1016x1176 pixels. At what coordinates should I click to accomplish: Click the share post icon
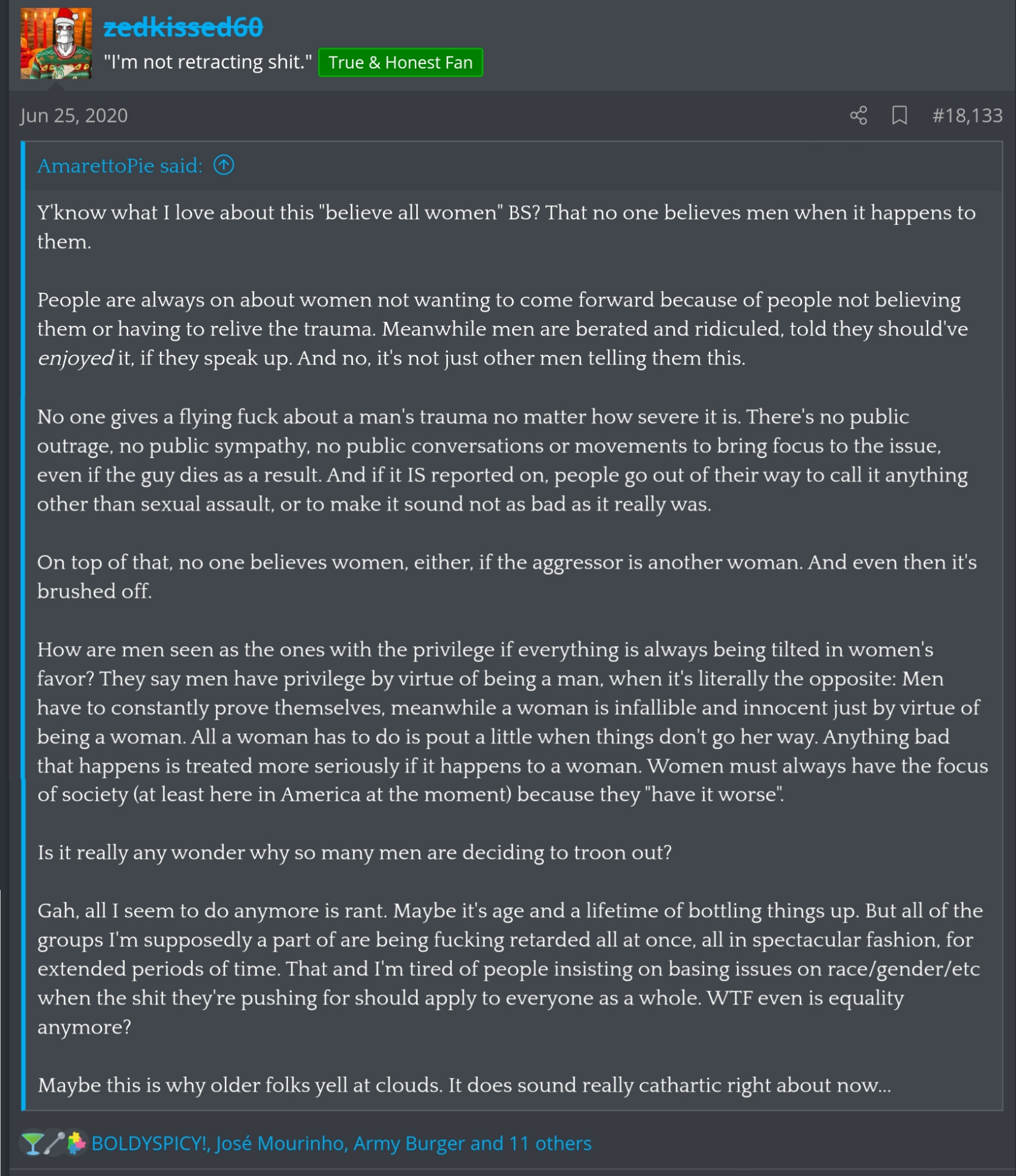point(858,115)
